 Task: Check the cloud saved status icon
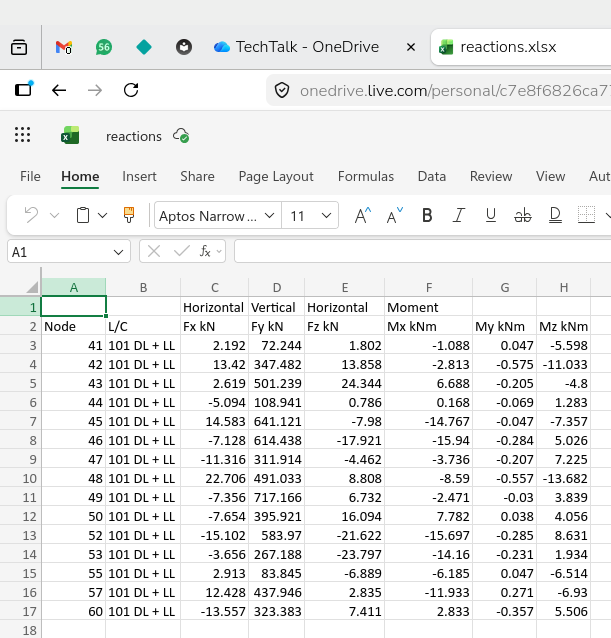tap(181, 135)
